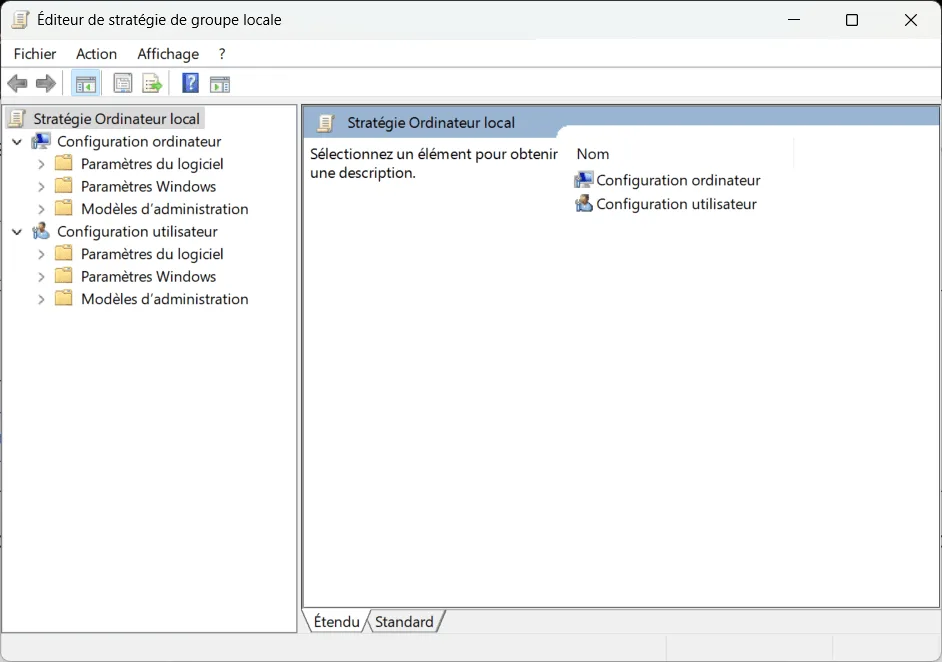
Task: Click the user icon of Configuration utilisateur in tree
Action: (41, 231)
